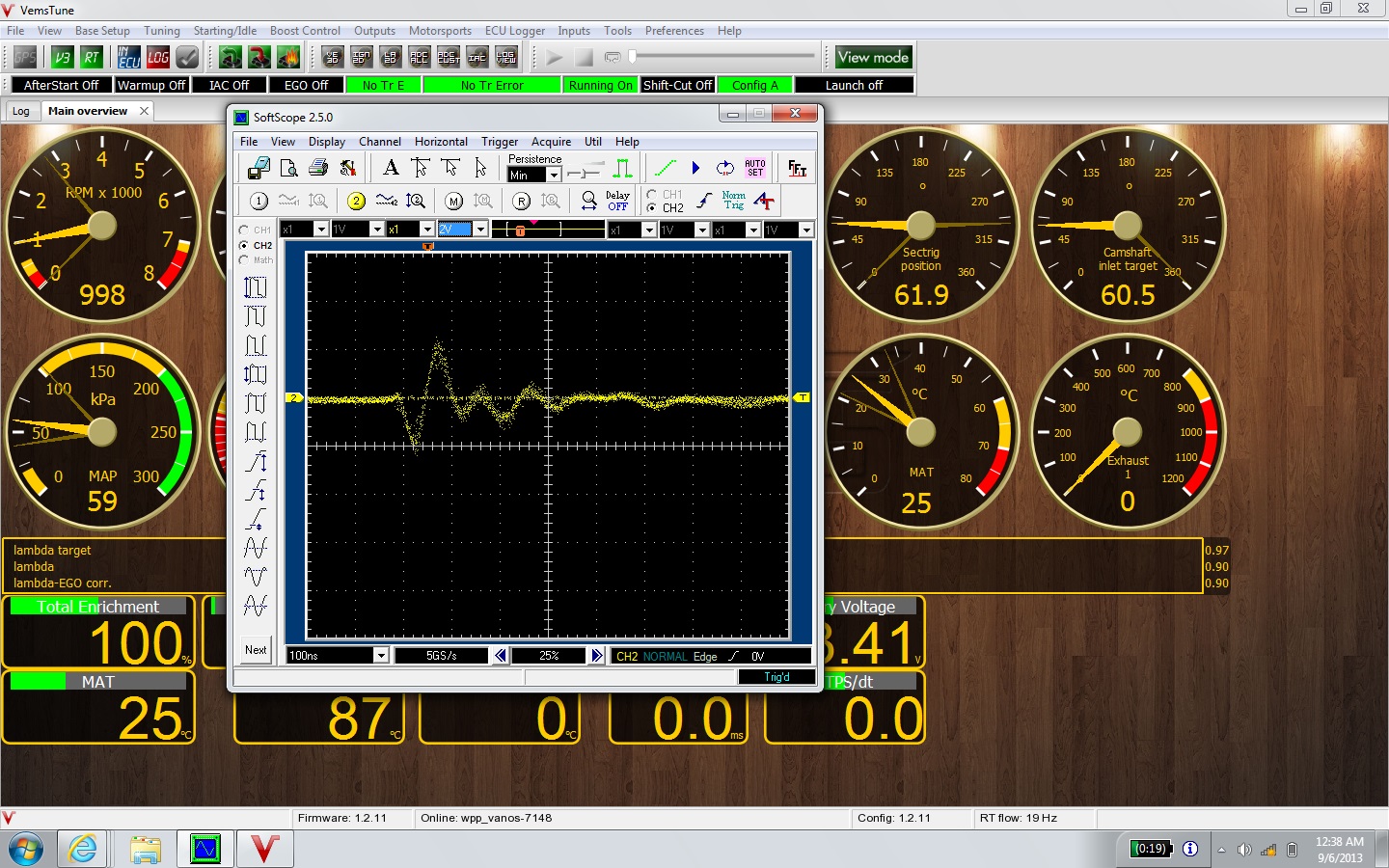Click the green vector line display icon

tap(665, 168)
